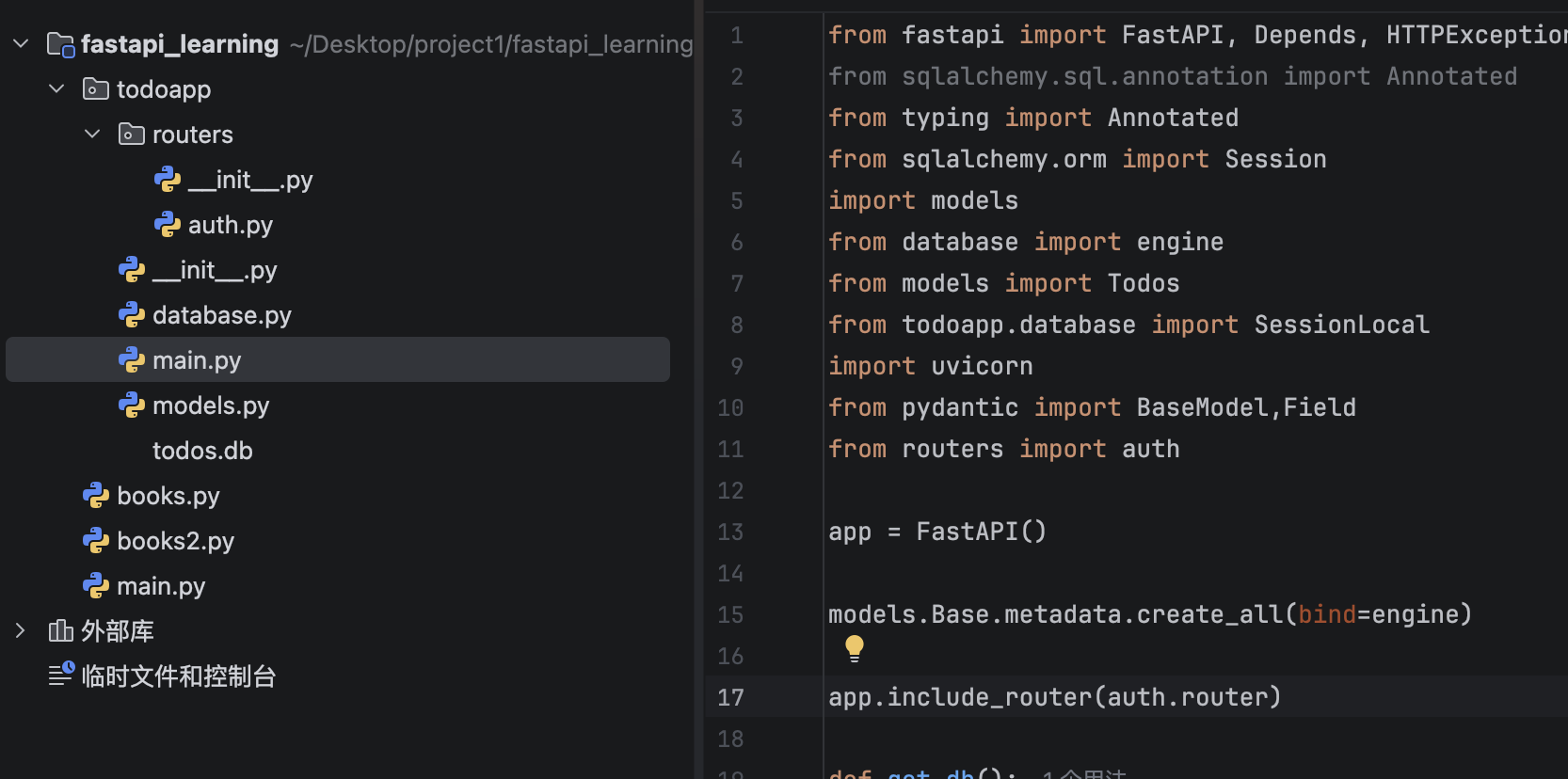1568x779 pixels.
Task: Select 临时文件和控制台 scratches entry
Action: point(179,676)
